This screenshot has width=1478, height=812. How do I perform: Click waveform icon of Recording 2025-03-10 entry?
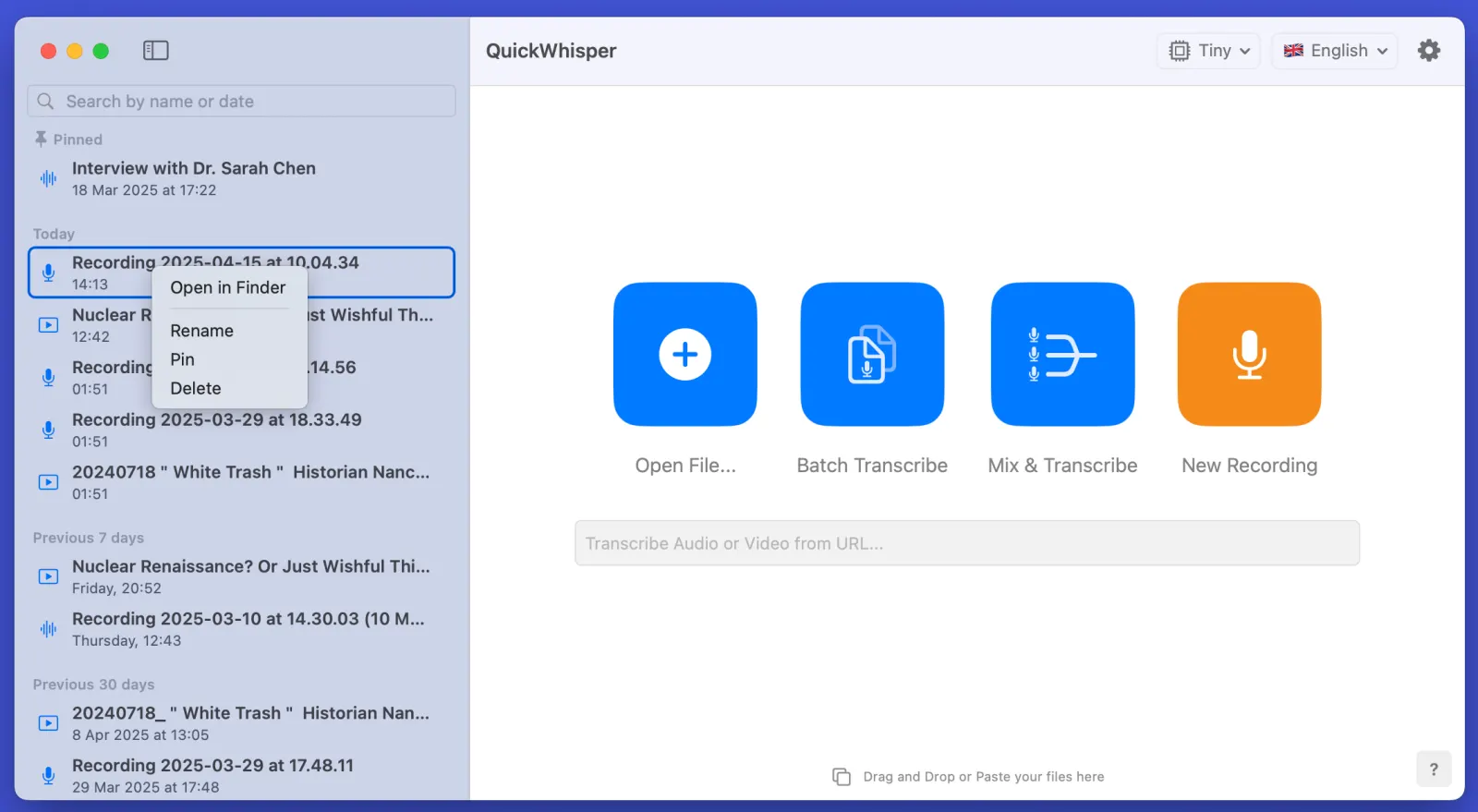[48, 629]
